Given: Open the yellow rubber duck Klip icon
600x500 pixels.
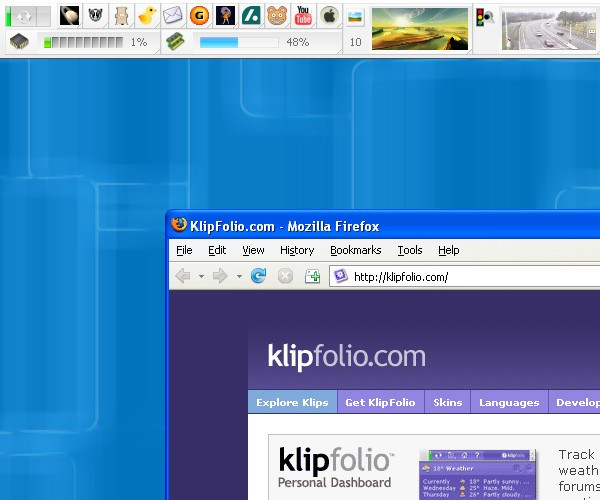Looking at the screenshot, I should tap(147, 16).
